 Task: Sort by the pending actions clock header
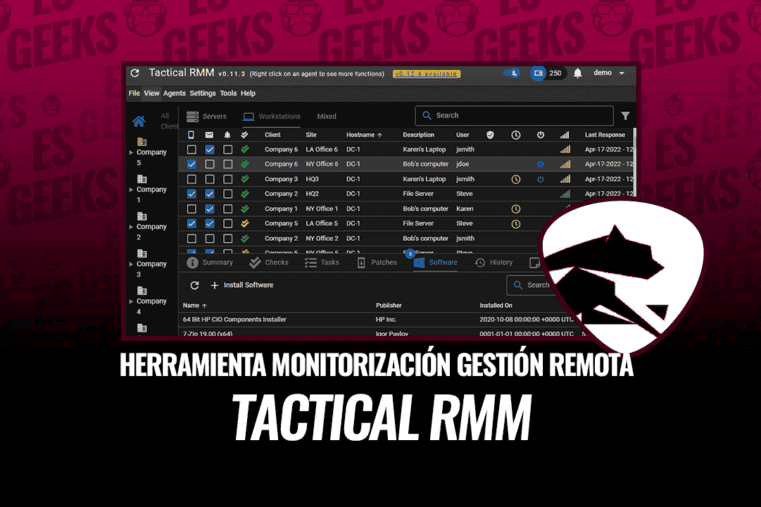point(515,135)
